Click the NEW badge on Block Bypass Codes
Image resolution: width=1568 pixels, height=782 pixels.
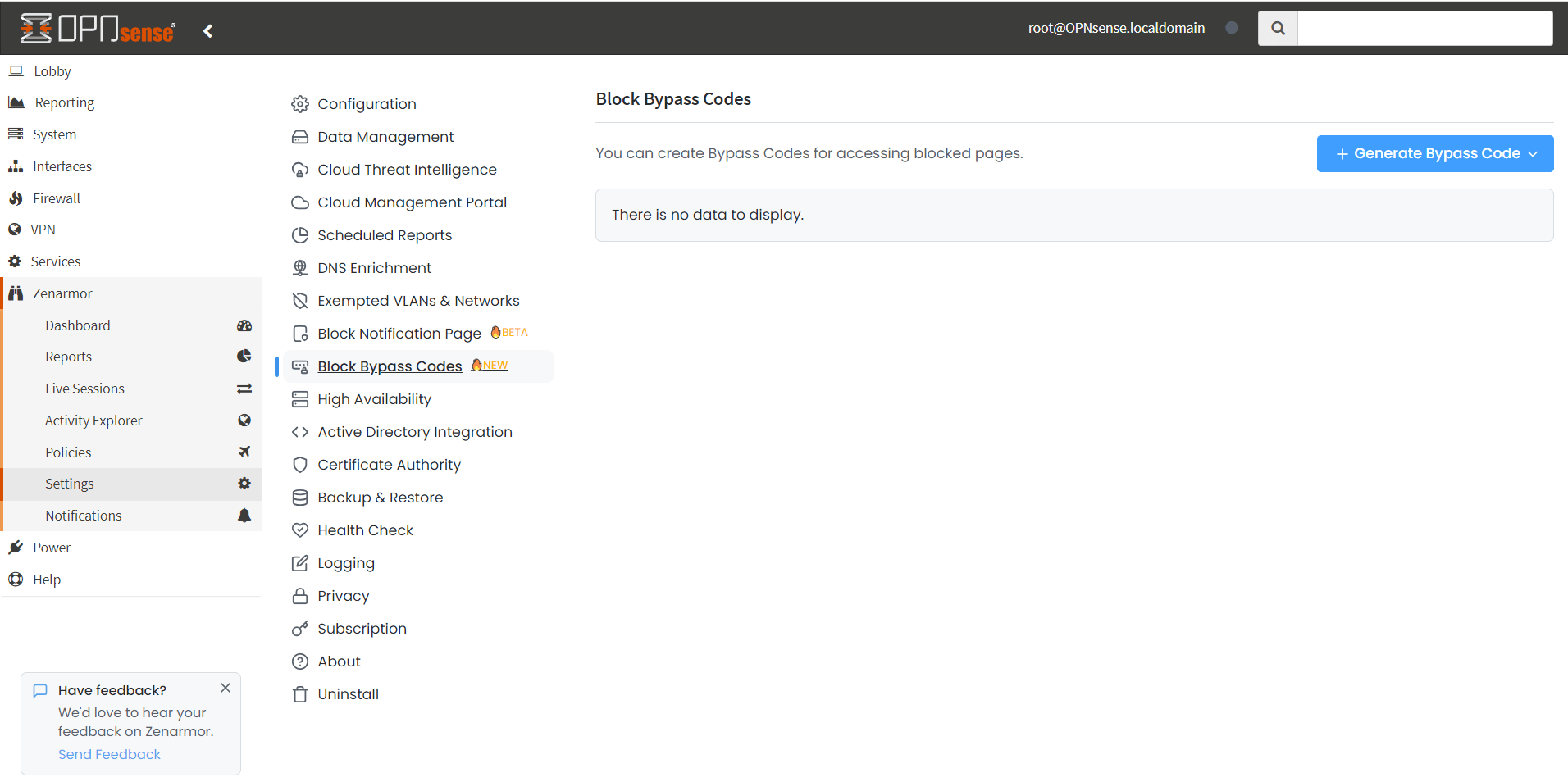pos(490,365)
